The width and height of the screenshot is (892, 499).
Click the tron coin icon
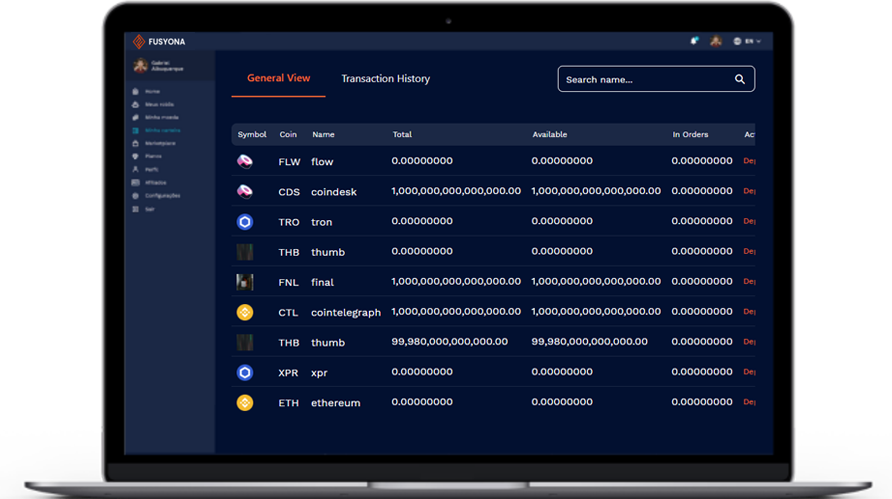[245, 222]
